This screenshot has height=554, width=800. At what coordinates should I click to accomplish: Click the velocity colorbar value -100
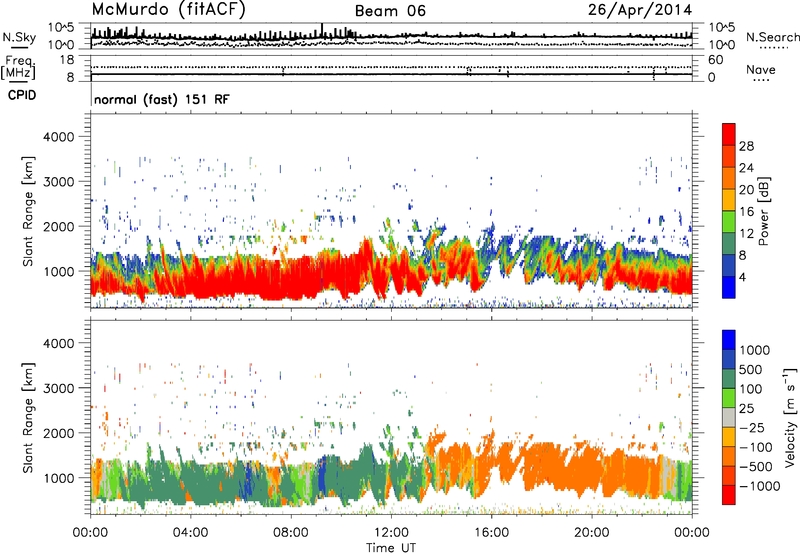[755, 447]
